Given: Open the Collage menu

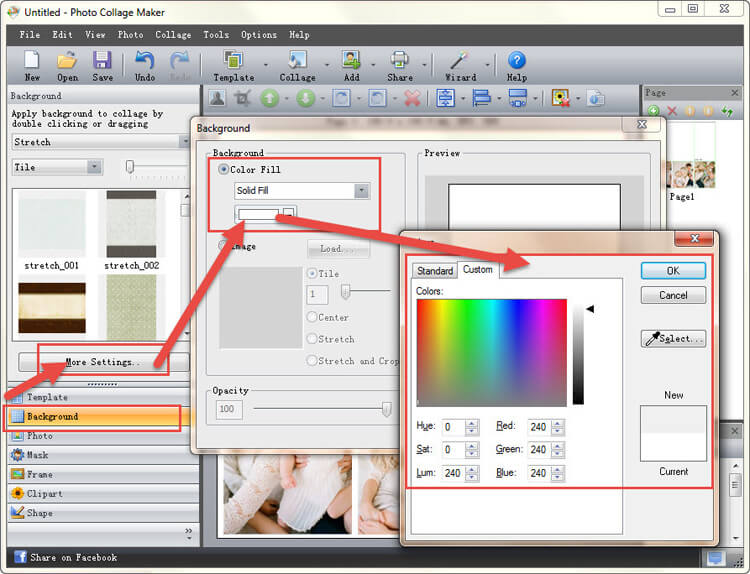Looking at the screenshot, I should click(x=173, y=34).
